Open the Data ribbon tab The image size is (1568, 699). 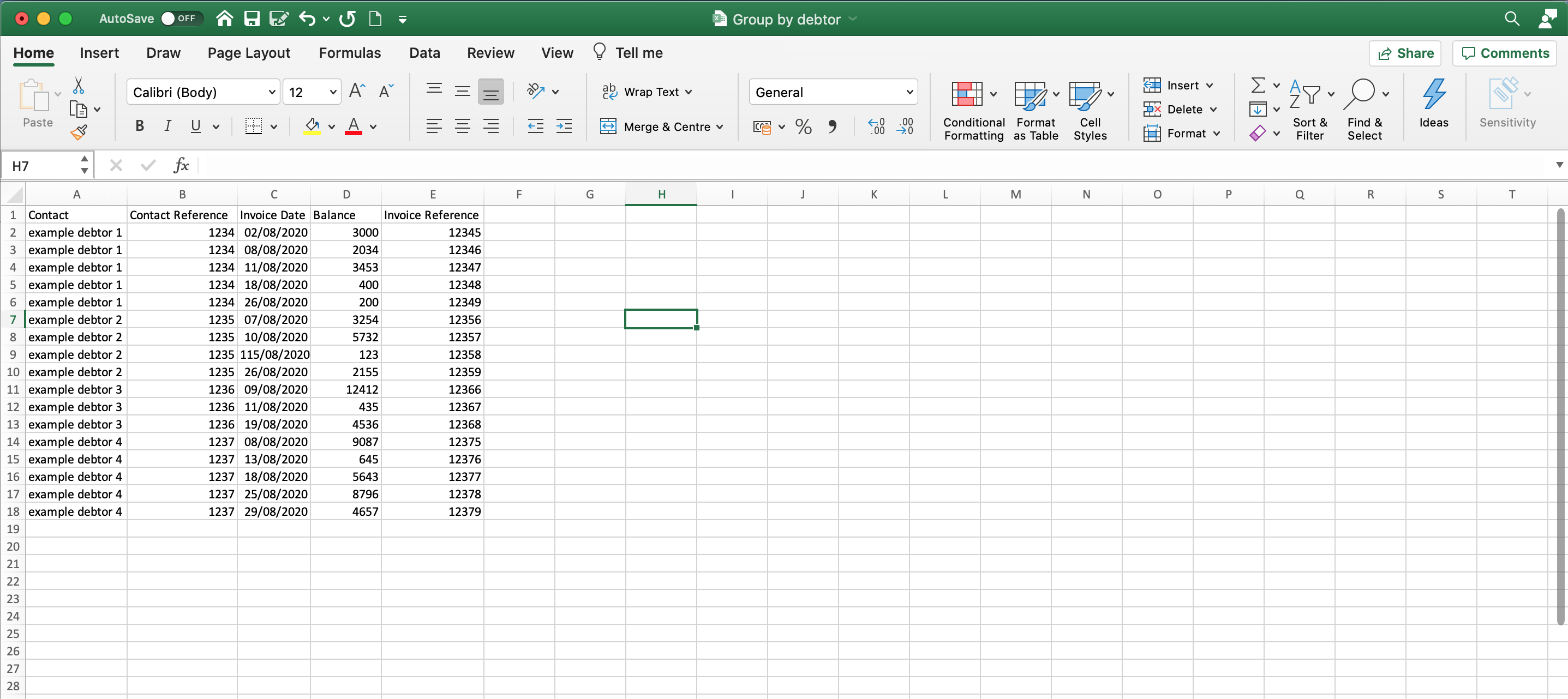pos(424,53)
